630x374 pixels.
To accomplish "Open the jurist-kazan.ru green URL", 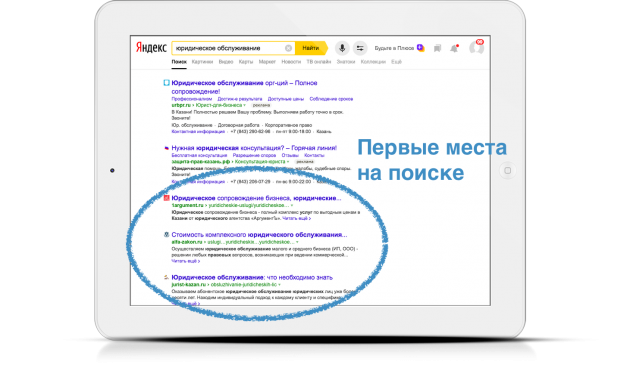I will click(188, 284).
